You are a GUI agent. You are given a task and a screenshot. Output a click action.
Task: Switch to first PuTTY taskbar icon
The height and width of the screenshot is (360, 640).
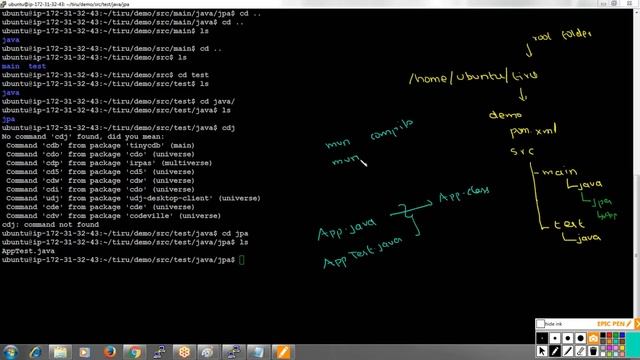(x=159, y=352)
